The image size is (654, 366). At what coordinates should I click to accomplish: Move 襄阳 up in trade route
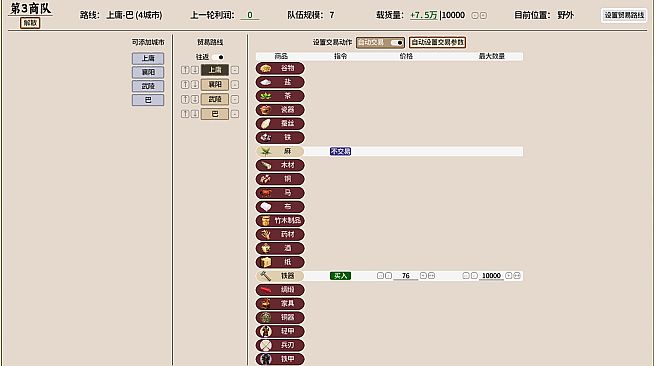(185, 85)
